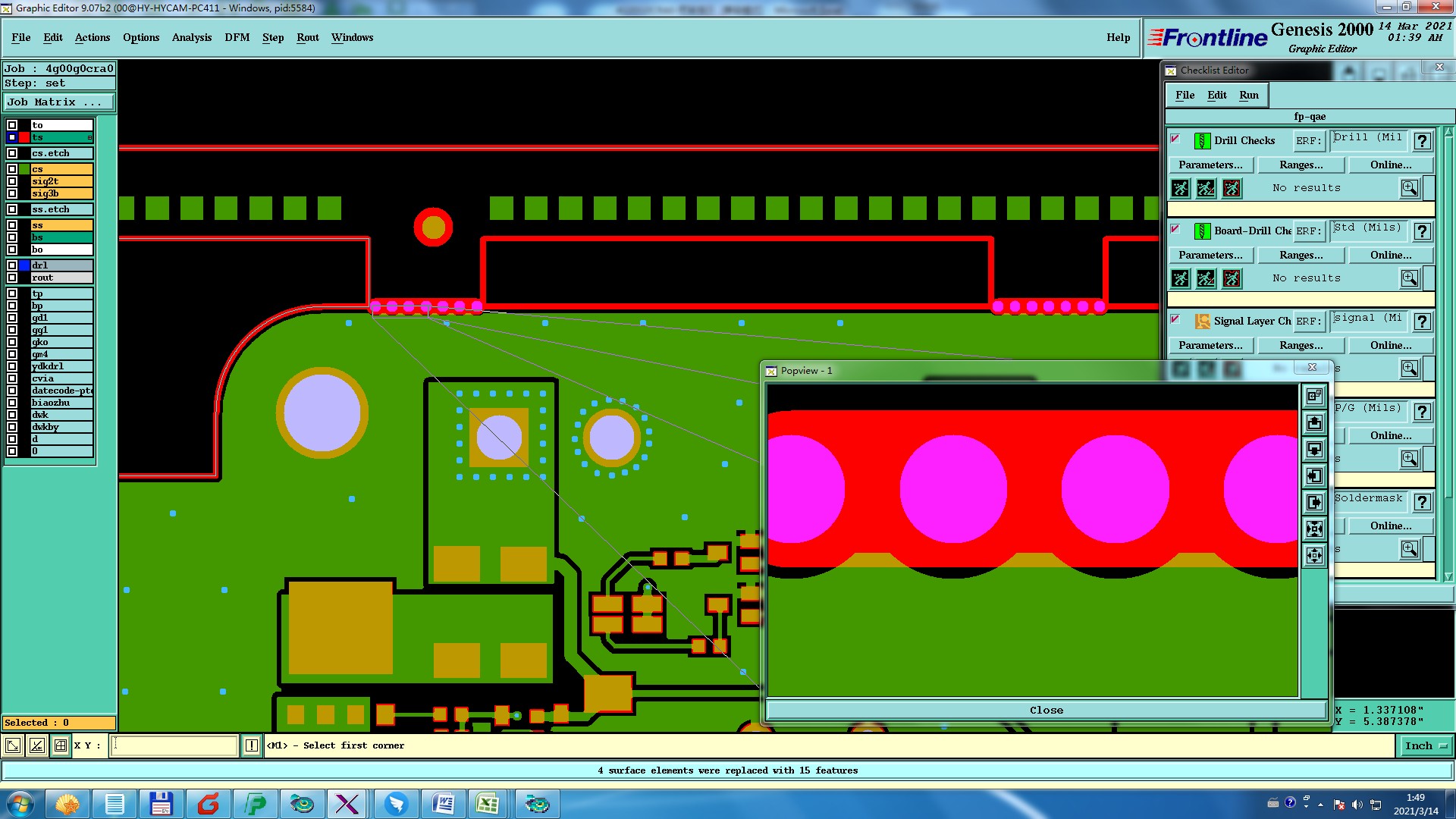Toggle Signal Layer Checks checkbox

point(1175,319)
